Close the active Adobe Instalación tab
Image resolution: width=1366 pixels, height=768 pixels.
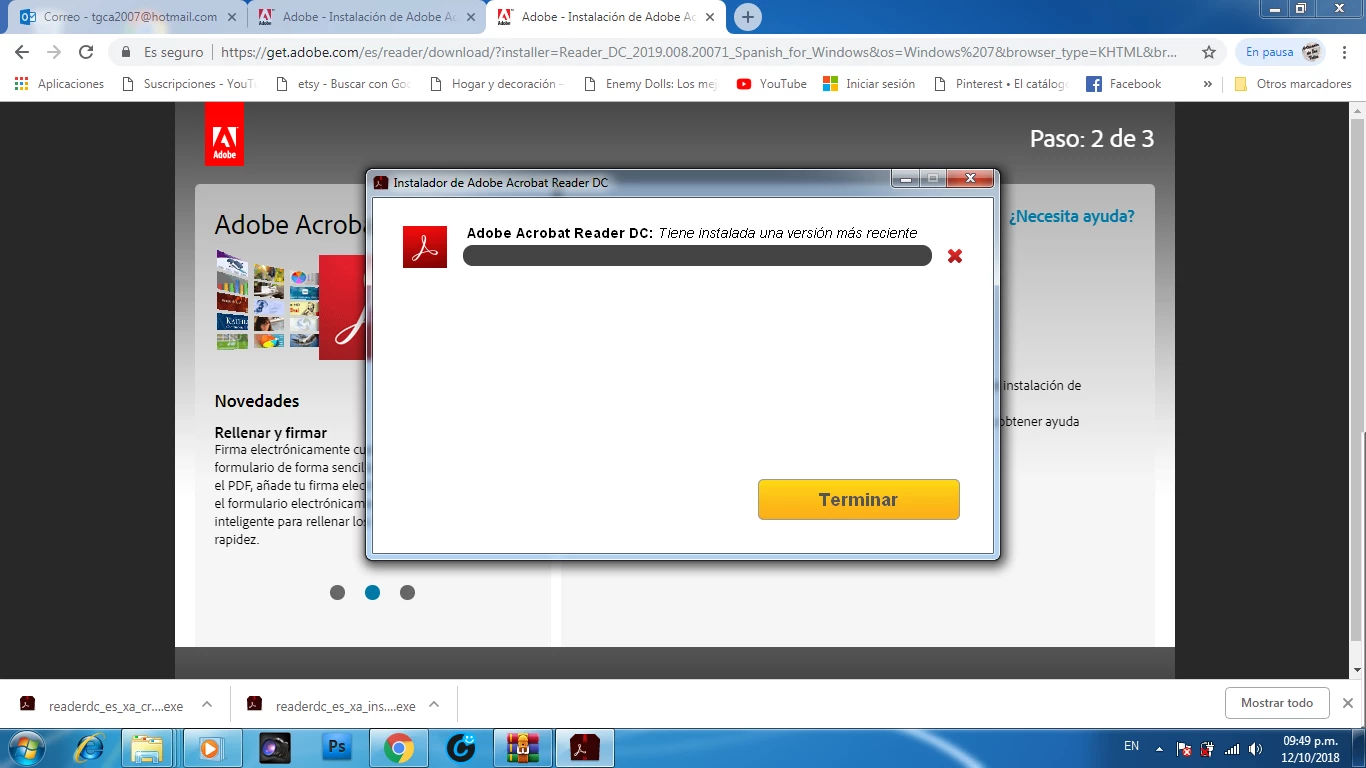tap(709, 17)
